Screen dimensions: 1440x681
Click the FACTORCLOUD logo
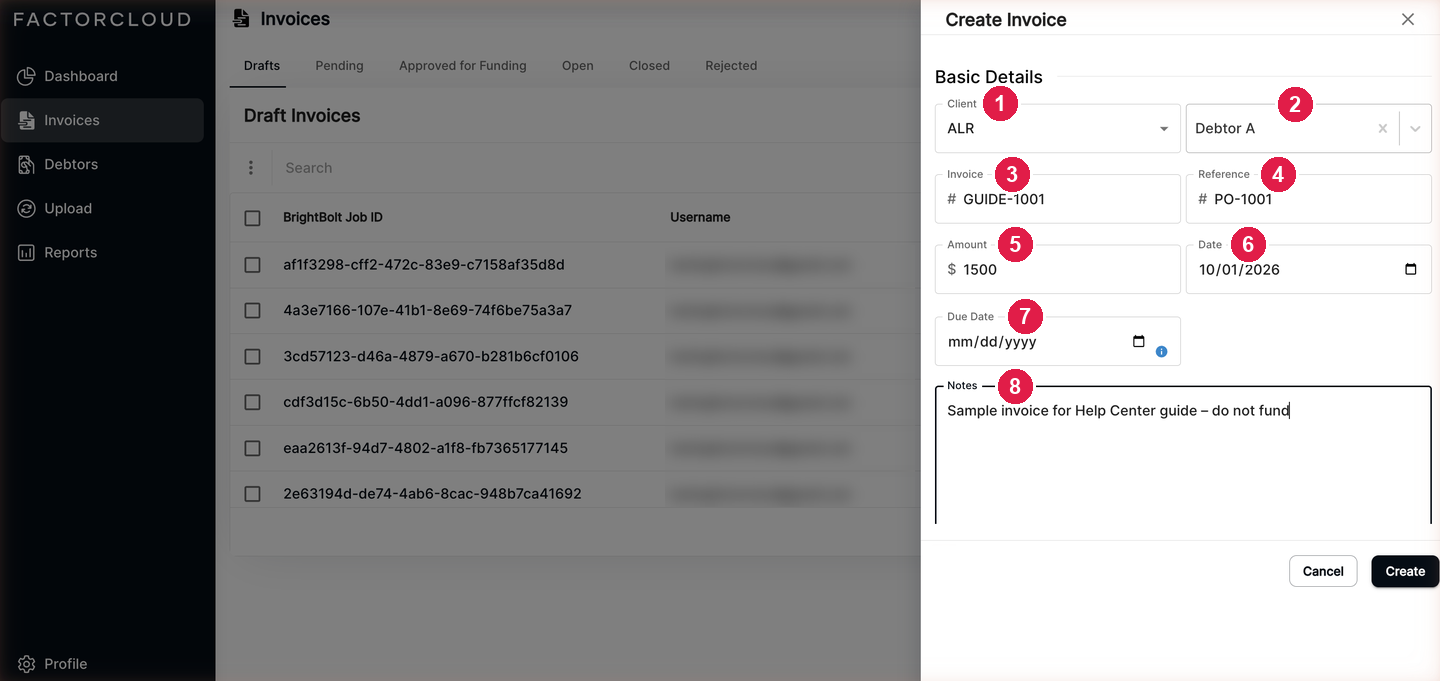[x=102, y=19]
